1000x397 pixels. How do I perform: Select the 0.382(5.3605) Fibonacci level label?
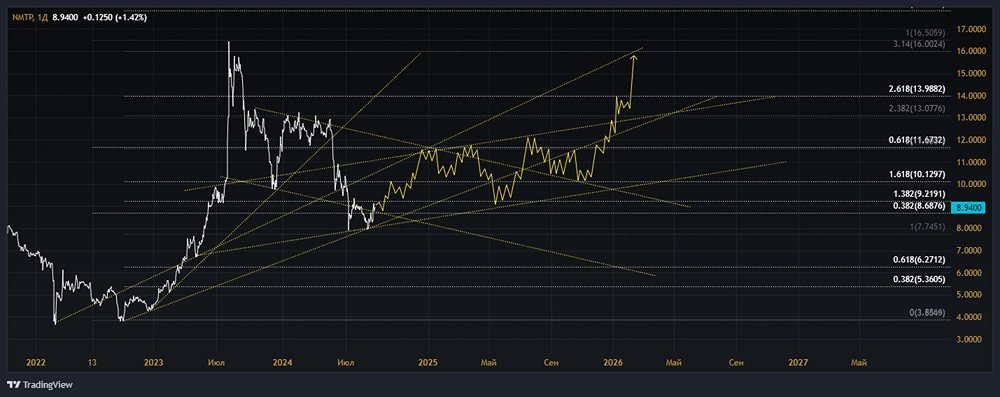point(918,280)
